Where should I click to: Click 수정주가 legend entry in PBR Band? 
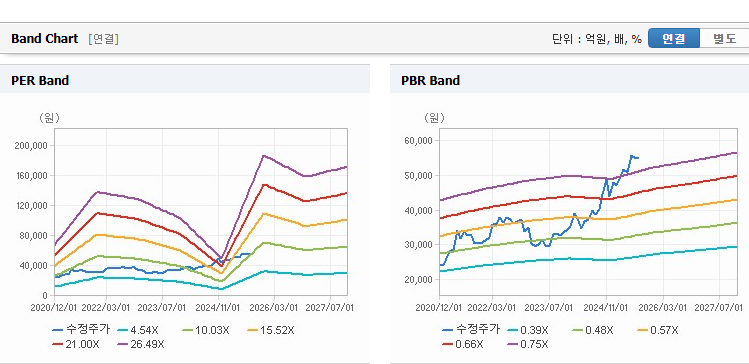471,330
